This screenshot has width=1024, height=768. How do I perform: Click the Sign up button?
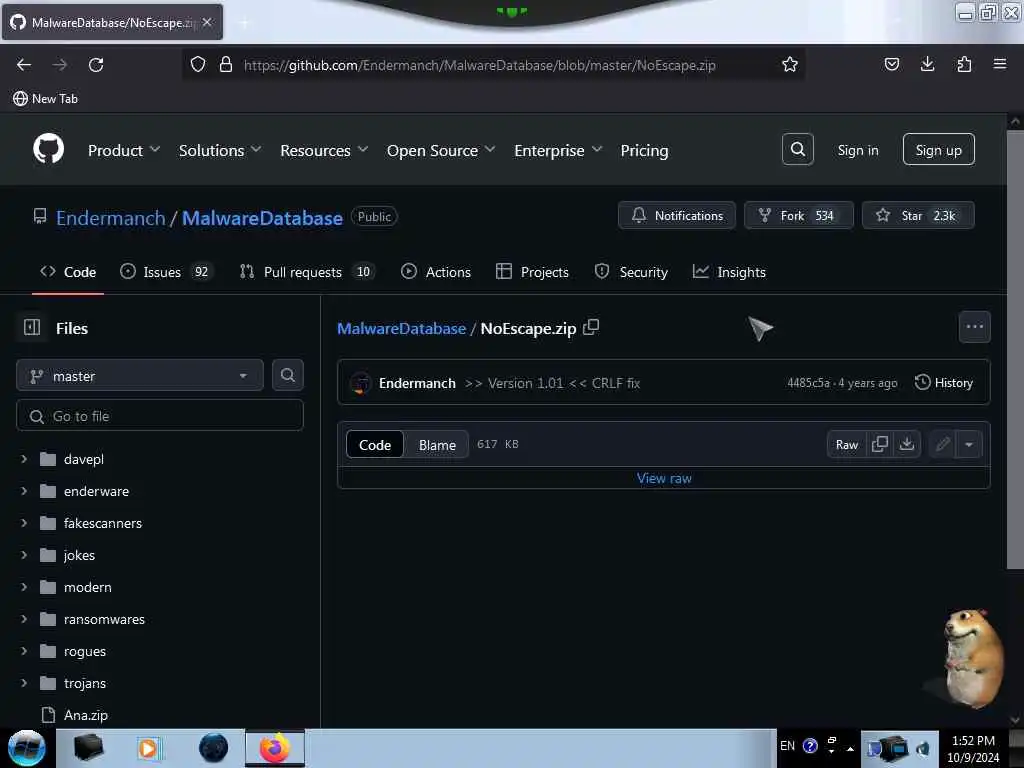(x=938, y=150)
